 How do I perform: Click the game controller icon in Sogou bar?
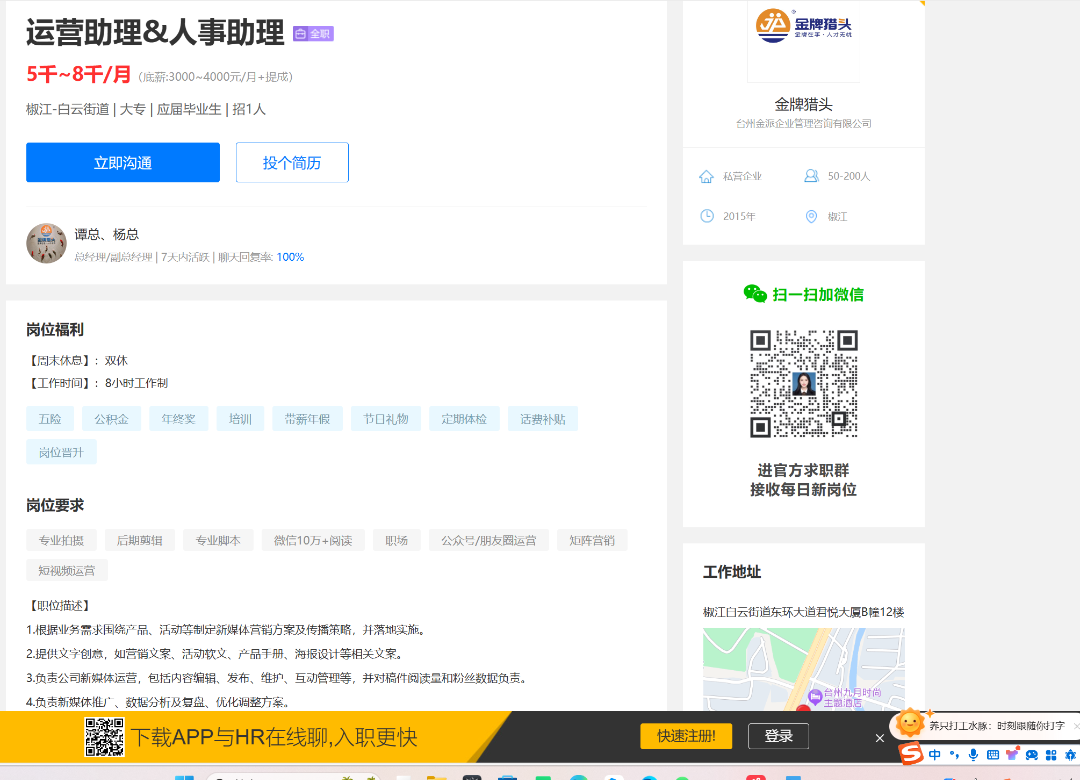1032,755
